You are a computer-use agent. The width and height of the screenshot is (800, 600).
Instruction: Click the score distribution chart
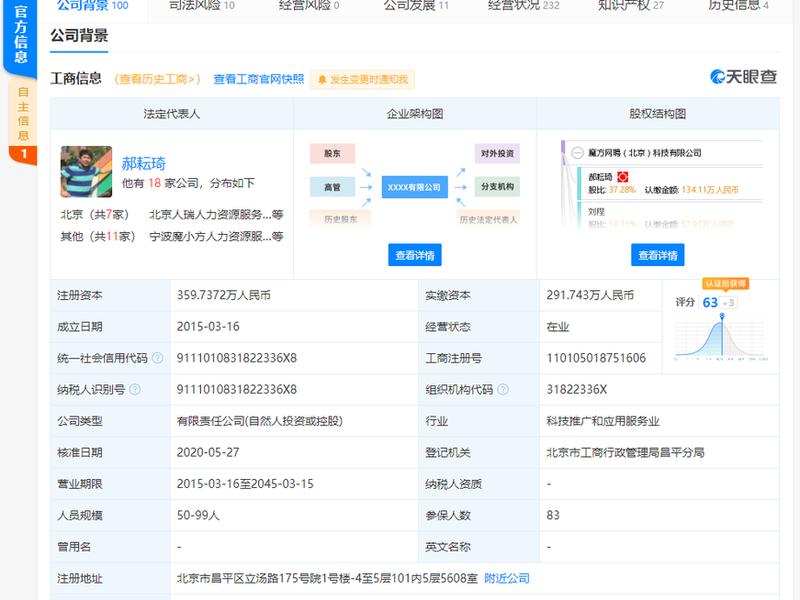click(721, 337)
